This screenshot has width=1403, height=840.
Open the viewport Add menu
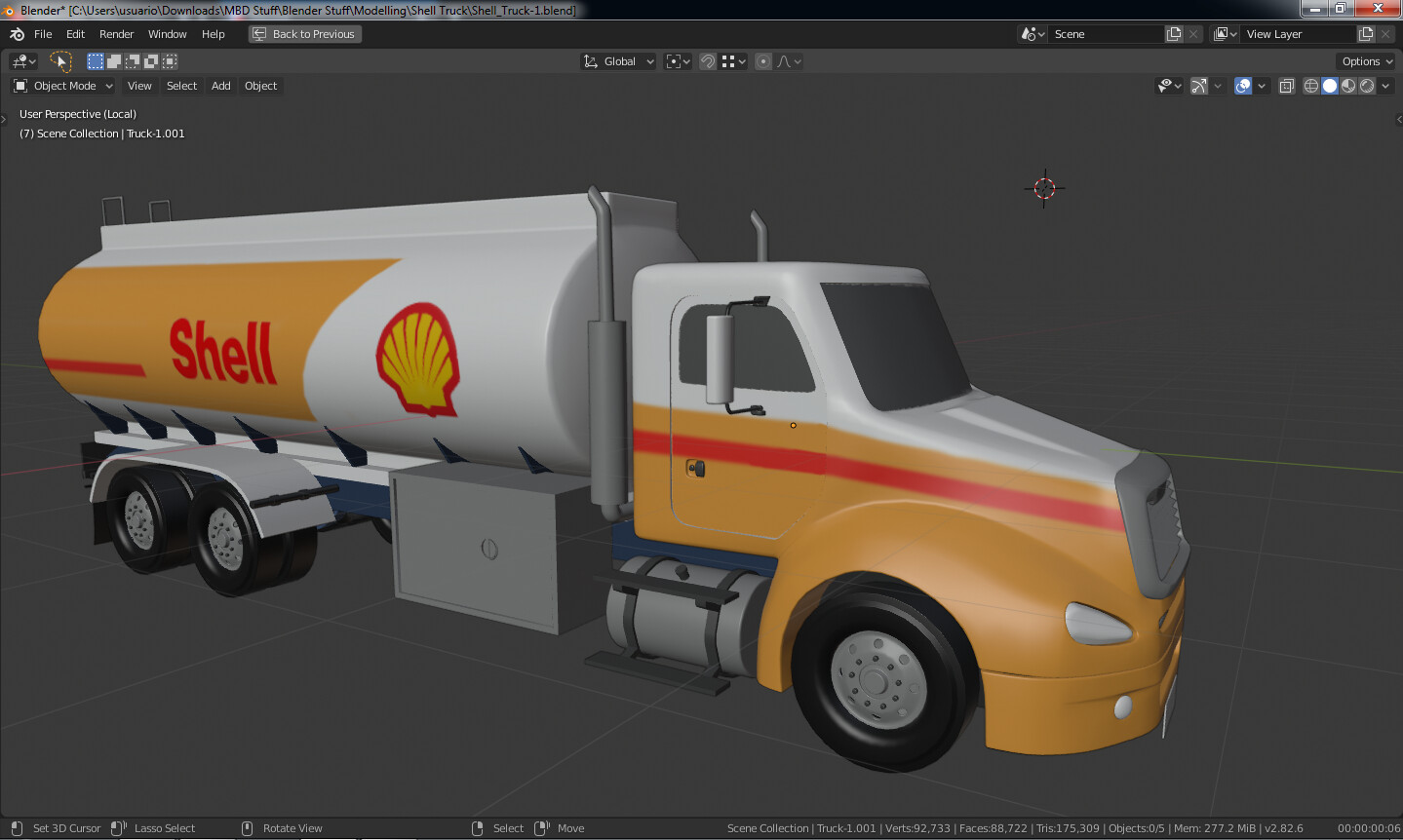tap(221, 86)
